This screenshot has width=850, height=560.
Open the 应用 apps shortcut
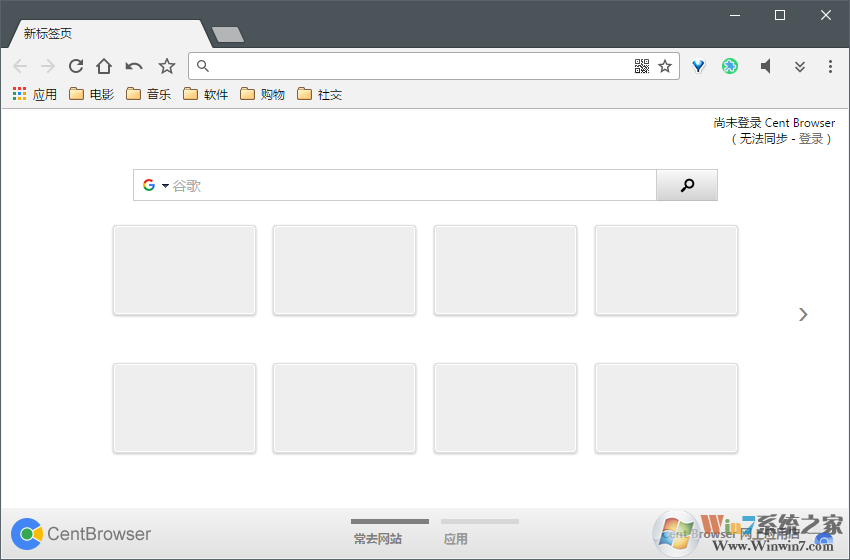[x=35, y=94]
